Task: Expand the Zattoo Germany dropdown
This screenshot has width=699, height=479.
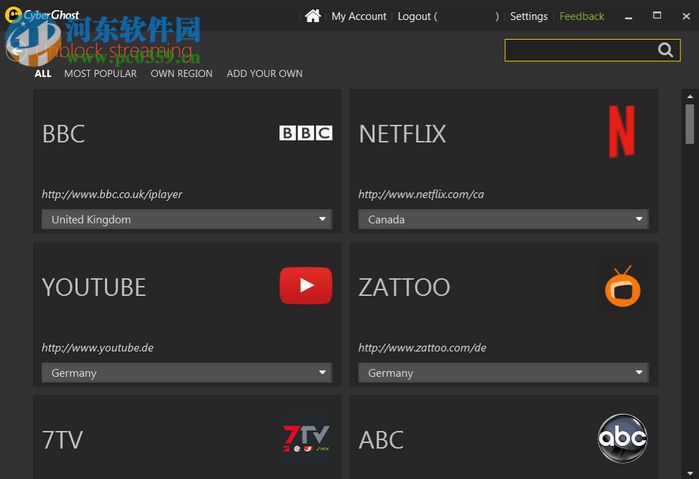Action: pyautogui.click(x=503, y=372)
